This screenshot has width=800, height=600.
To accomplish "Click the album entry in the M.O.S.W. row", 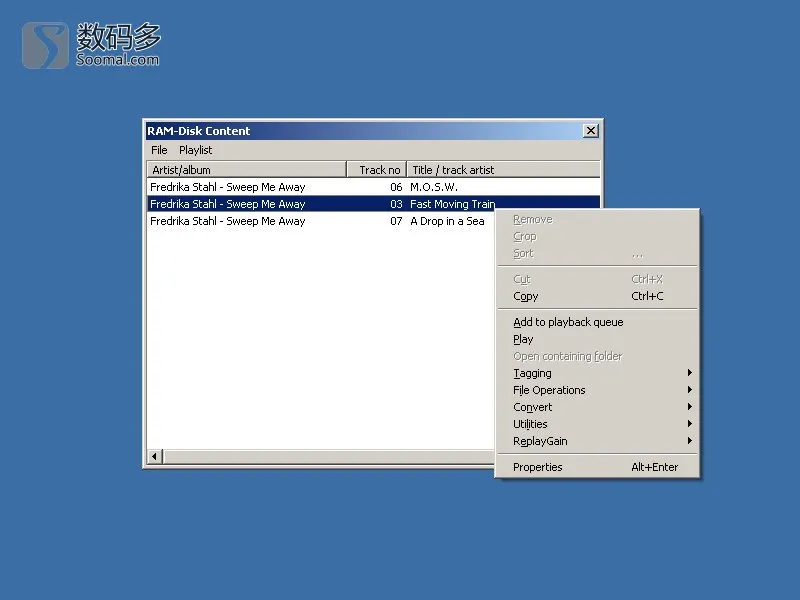I will point(228,187).
